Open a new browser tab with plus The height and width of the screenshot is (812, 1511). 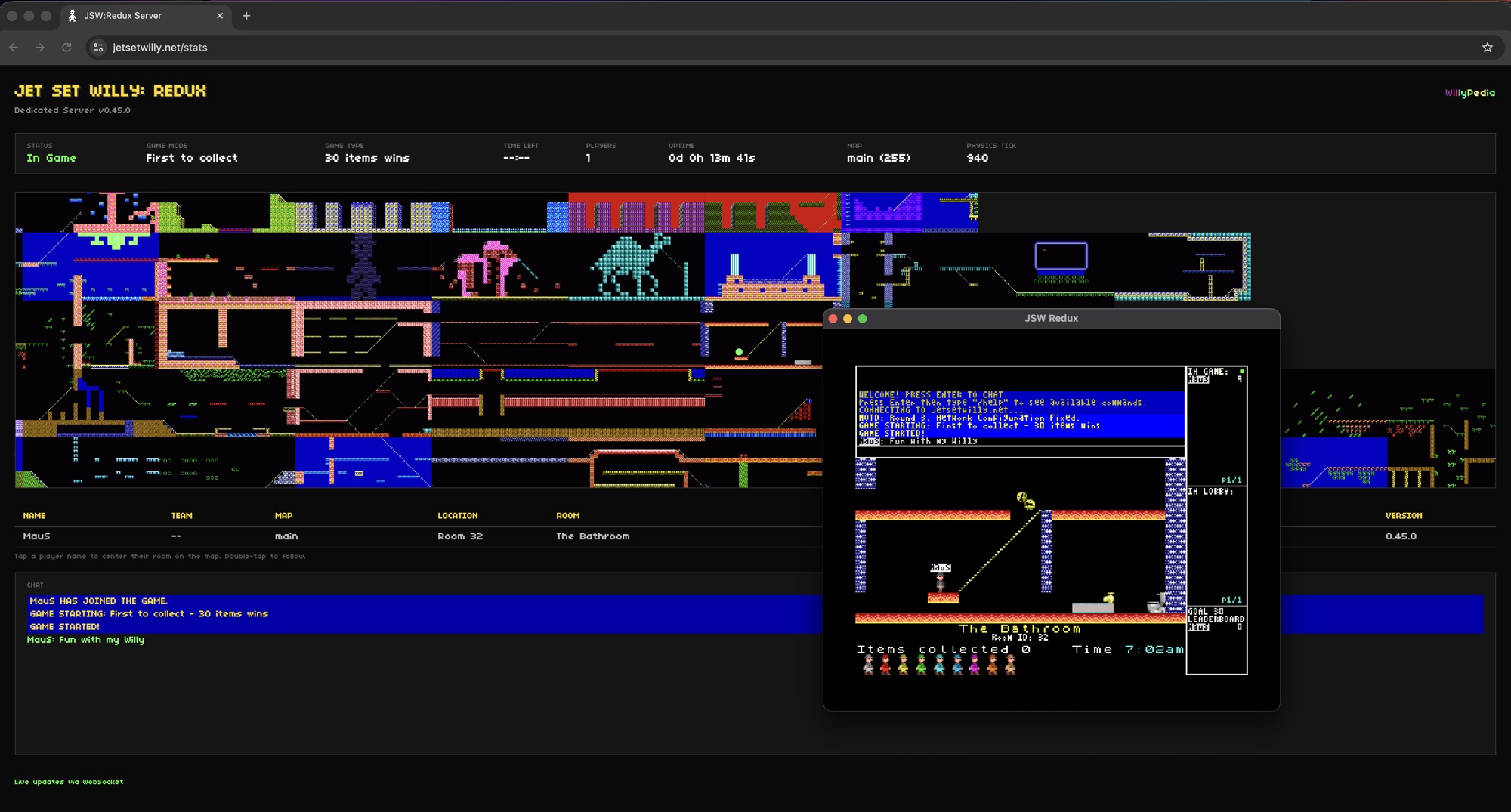point(246,16)
